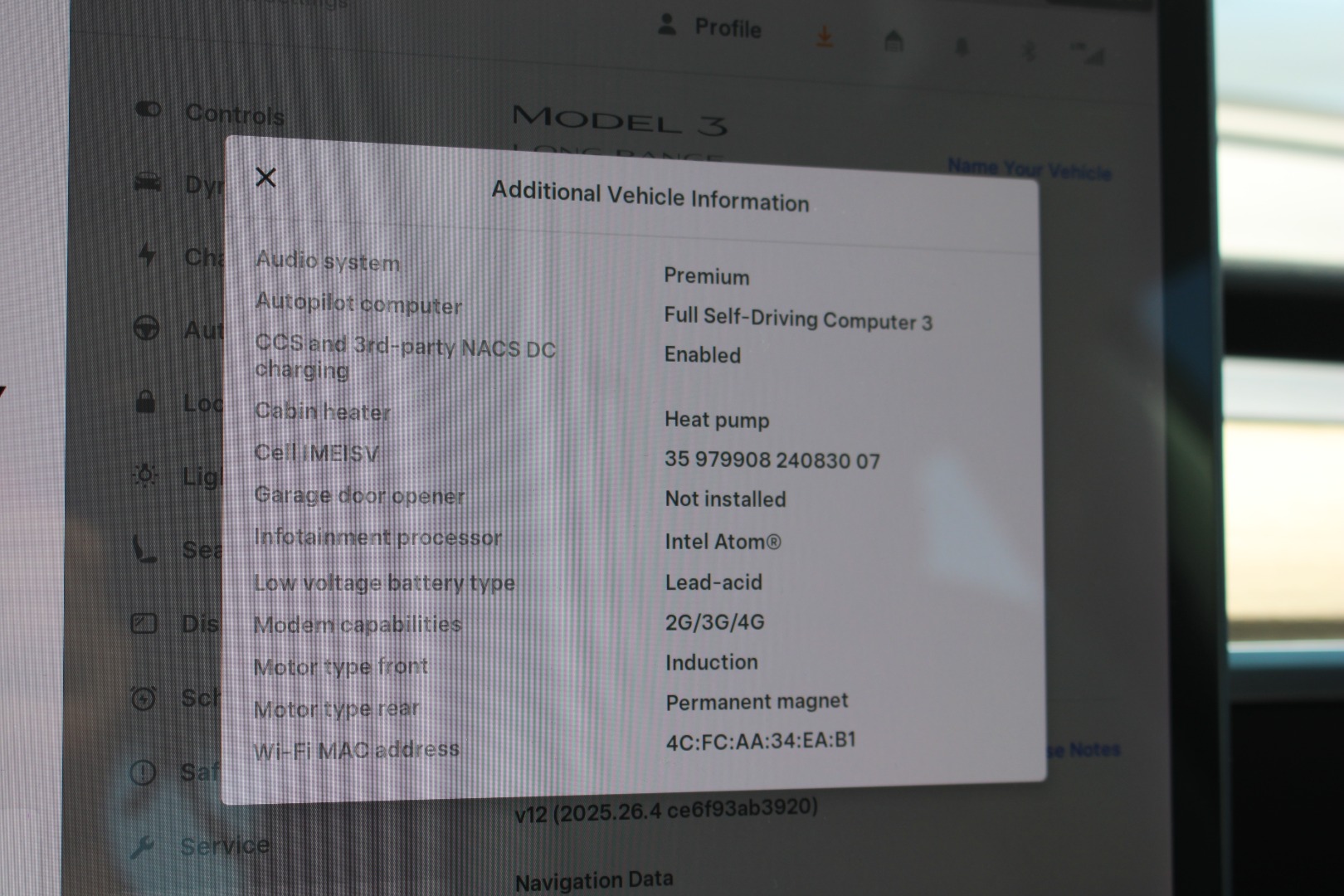The width and height of the screenshot is (1344, 896).
Task: Tap the Garage door opener label
Action: [359, 495]
